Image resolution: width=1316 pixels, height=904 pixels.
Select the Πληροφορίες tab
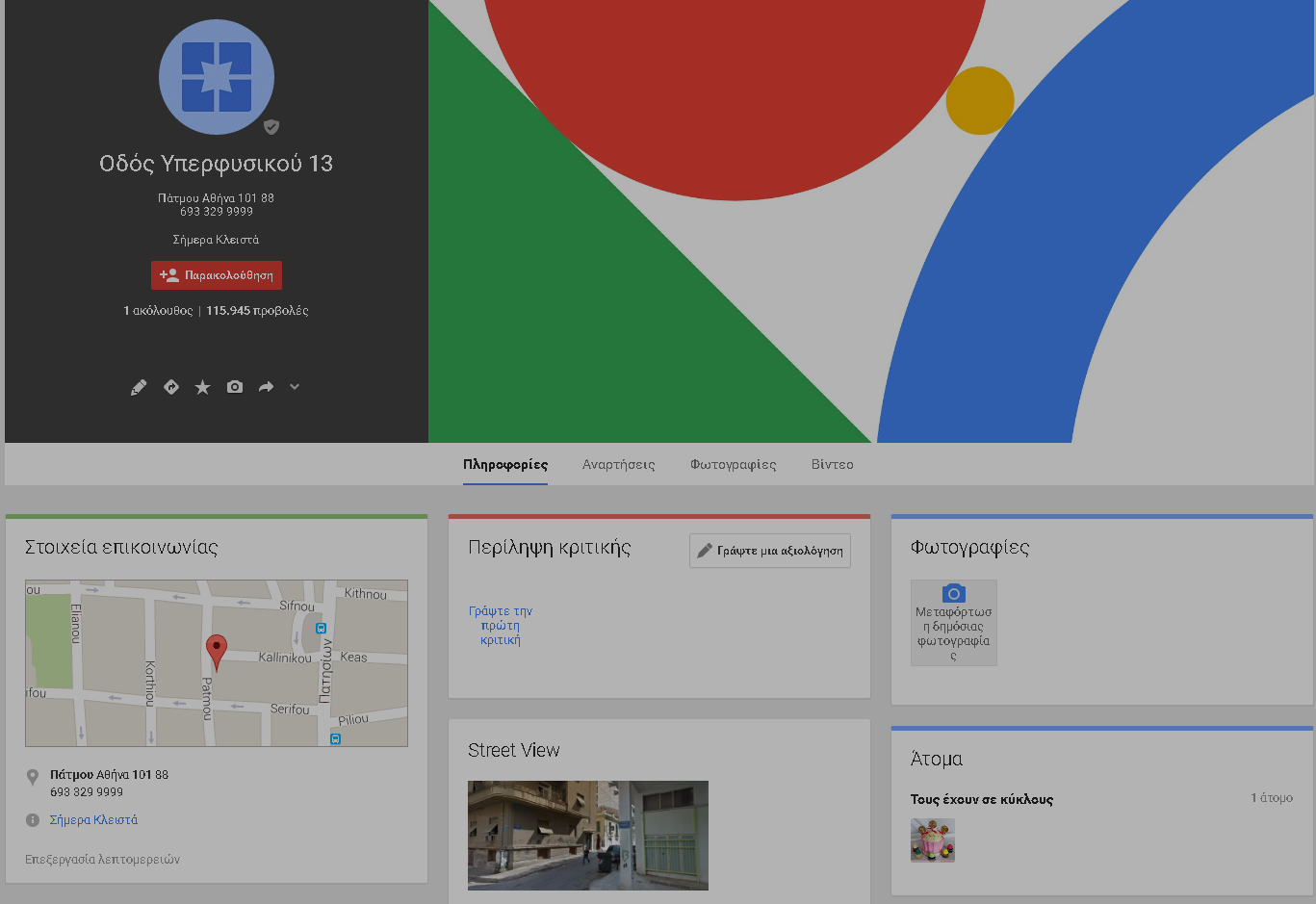(505, 465)
